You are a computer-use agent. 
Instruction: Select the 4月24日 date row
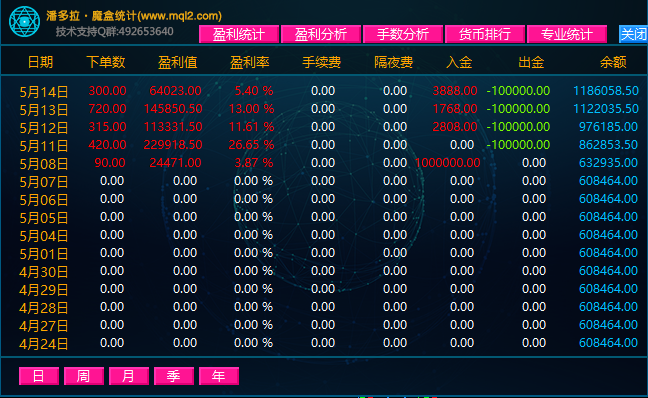pyautogui.click(x=44, y=344)
